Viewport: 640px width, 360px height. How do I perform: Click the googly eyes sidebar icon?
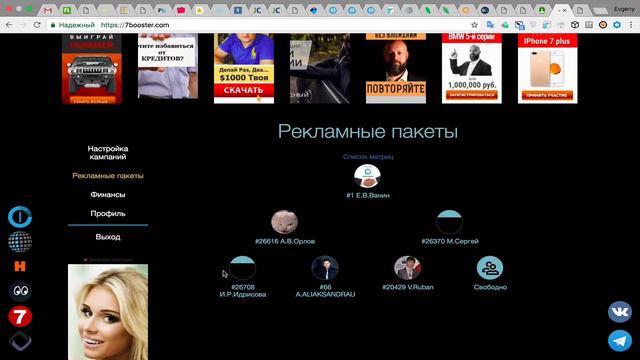[x=20, y=291]
